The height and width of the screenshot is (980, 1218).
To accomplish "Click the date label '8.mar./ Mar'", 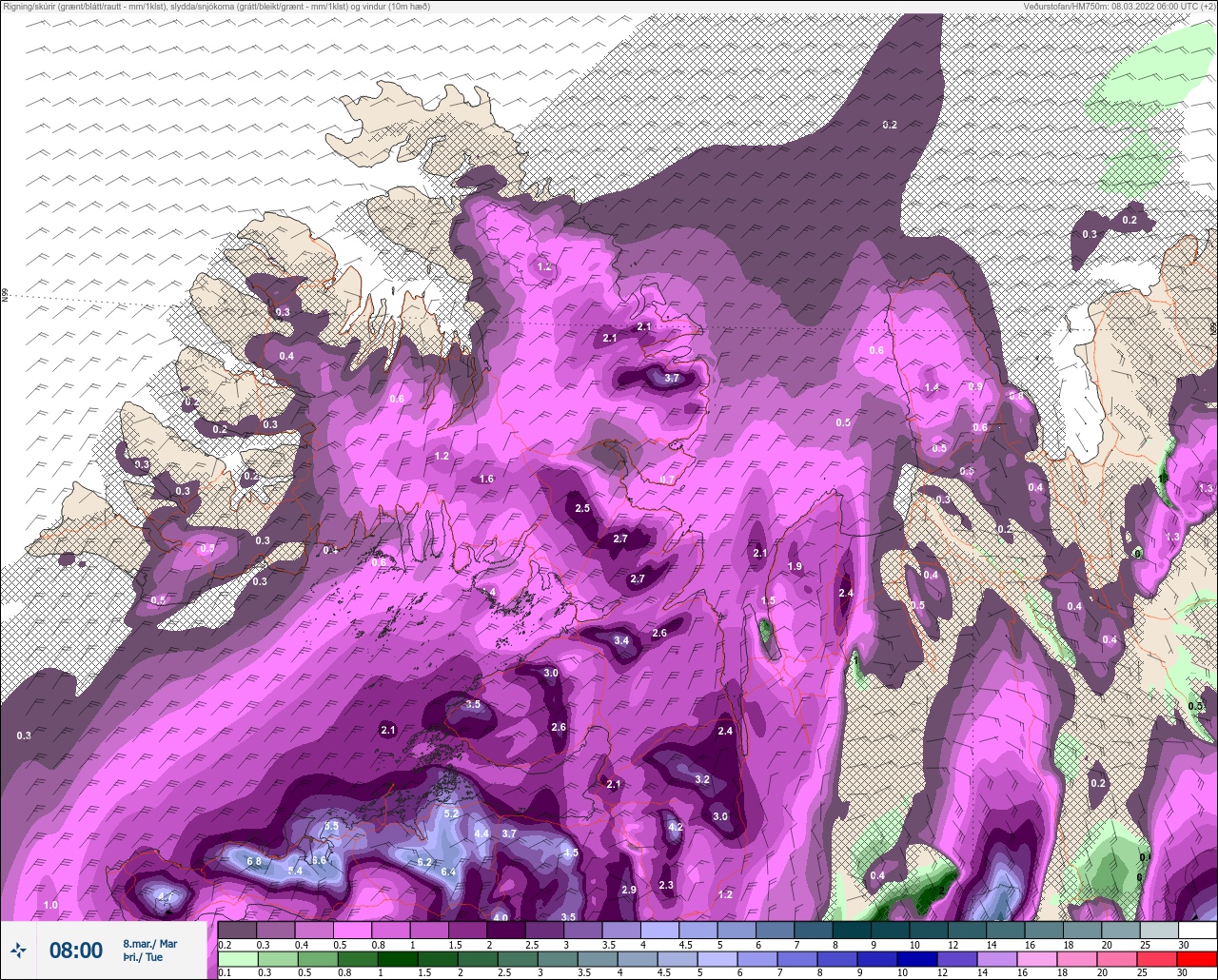I will (150, 943).
